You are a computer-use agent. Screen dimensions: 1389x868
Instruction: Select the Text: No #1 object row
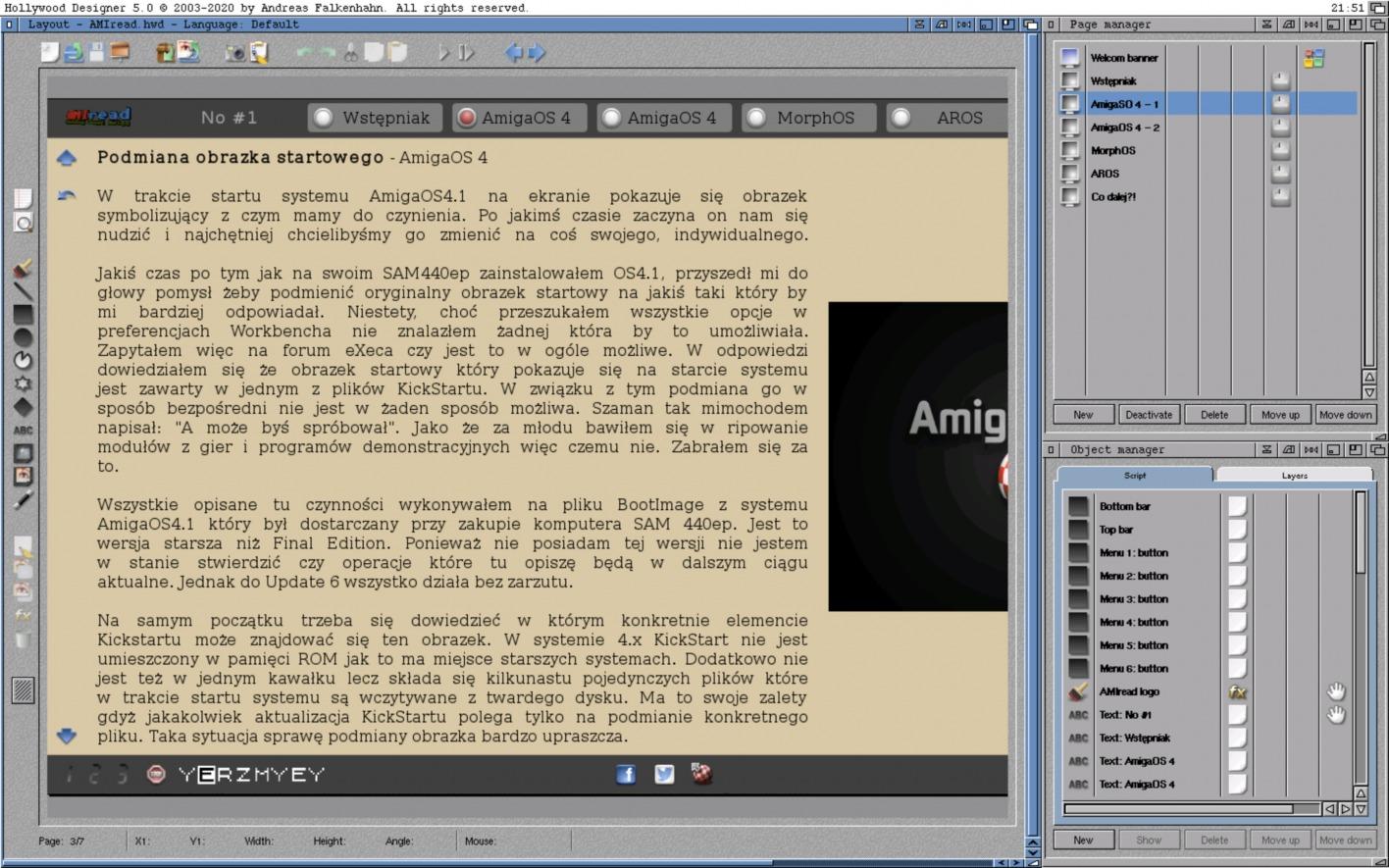(1209, 715)
